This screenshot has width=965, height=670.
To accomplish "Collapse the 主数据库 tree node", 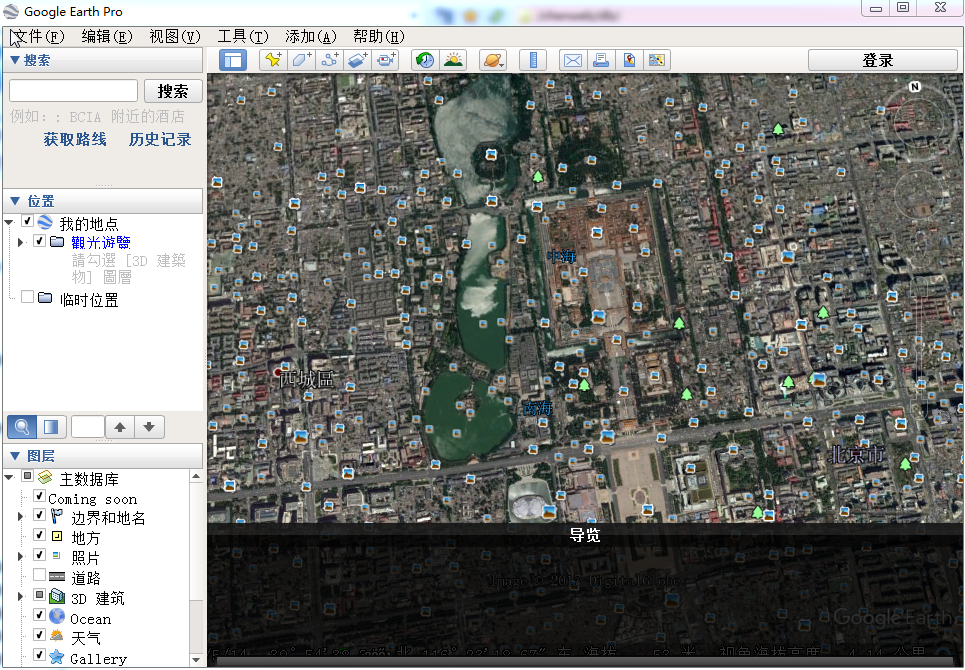I will coord(9,477).
